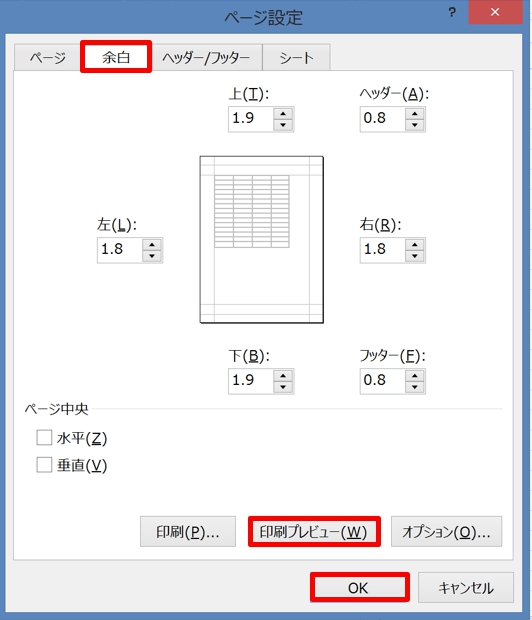Screen dimensions: 532x620
Task: Decrease the bottom (下) margin value
Action: coord(283,387)
